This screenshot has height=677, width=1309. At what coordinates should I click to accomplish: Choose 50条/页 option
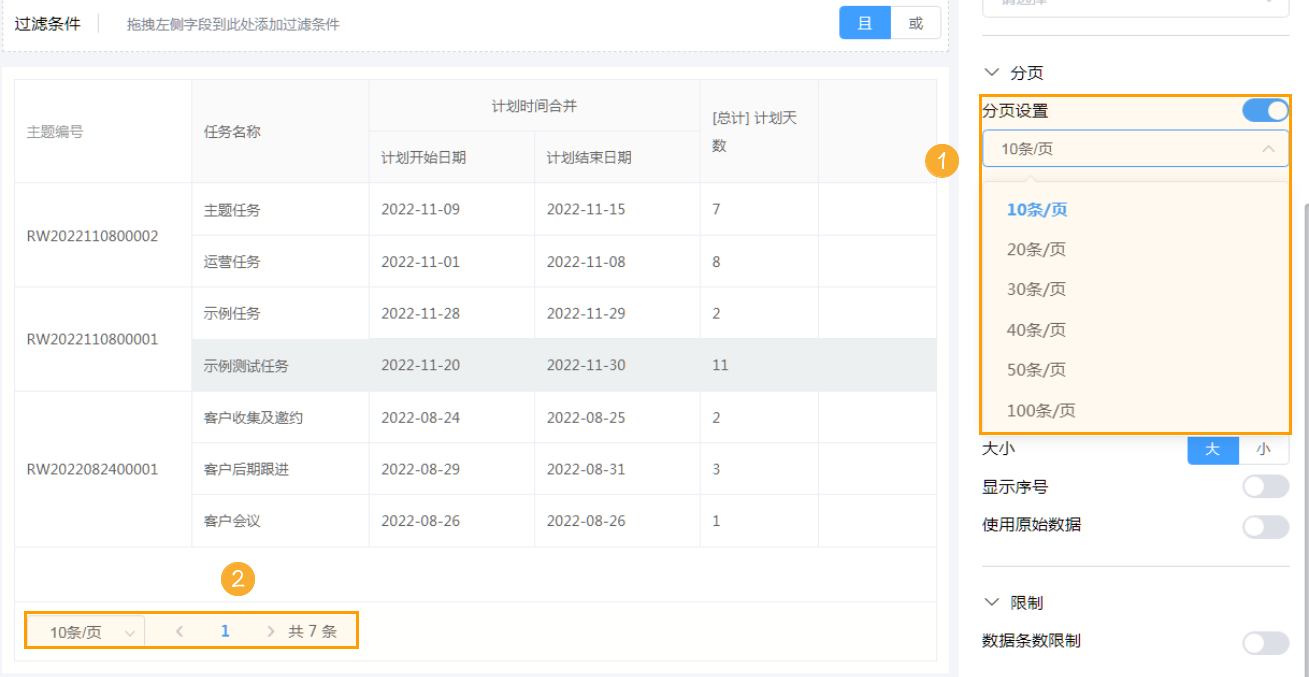1036,370
